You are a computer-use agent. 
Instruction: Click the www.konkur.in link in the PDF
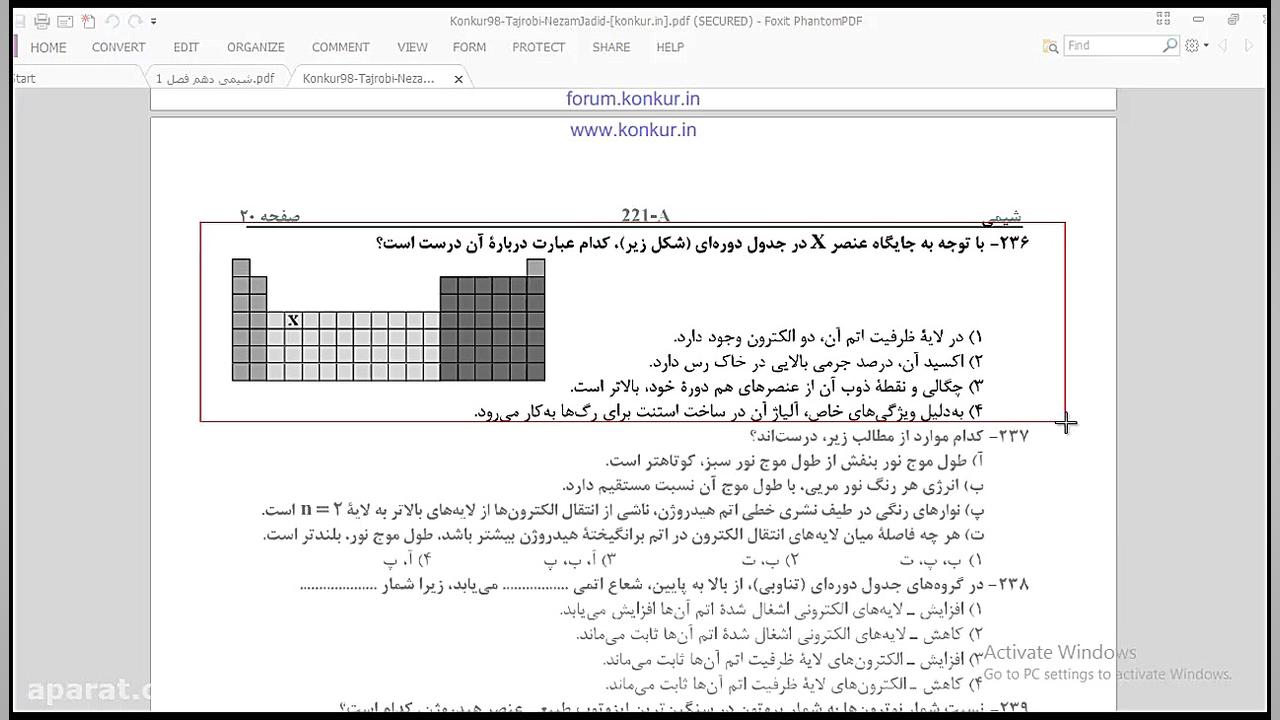[632, 129]
